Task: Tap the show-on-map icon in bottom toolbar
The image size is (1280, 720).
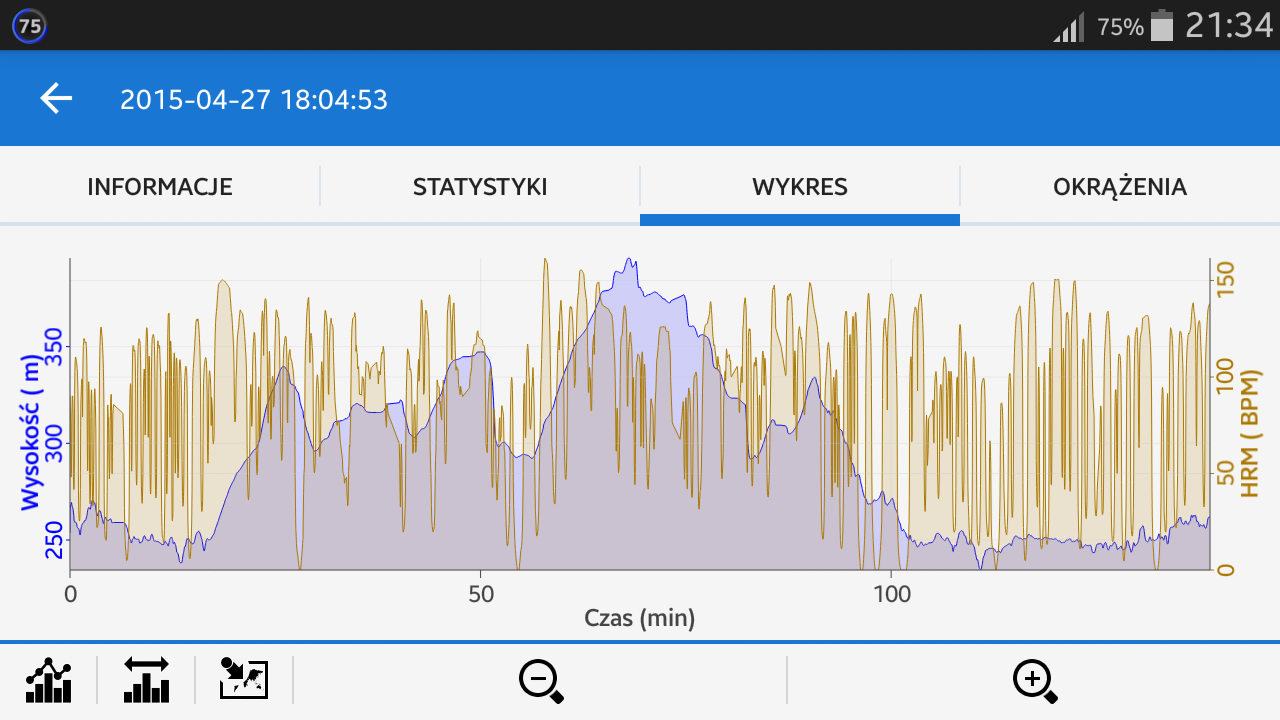Action: click(x=244, y=680)
